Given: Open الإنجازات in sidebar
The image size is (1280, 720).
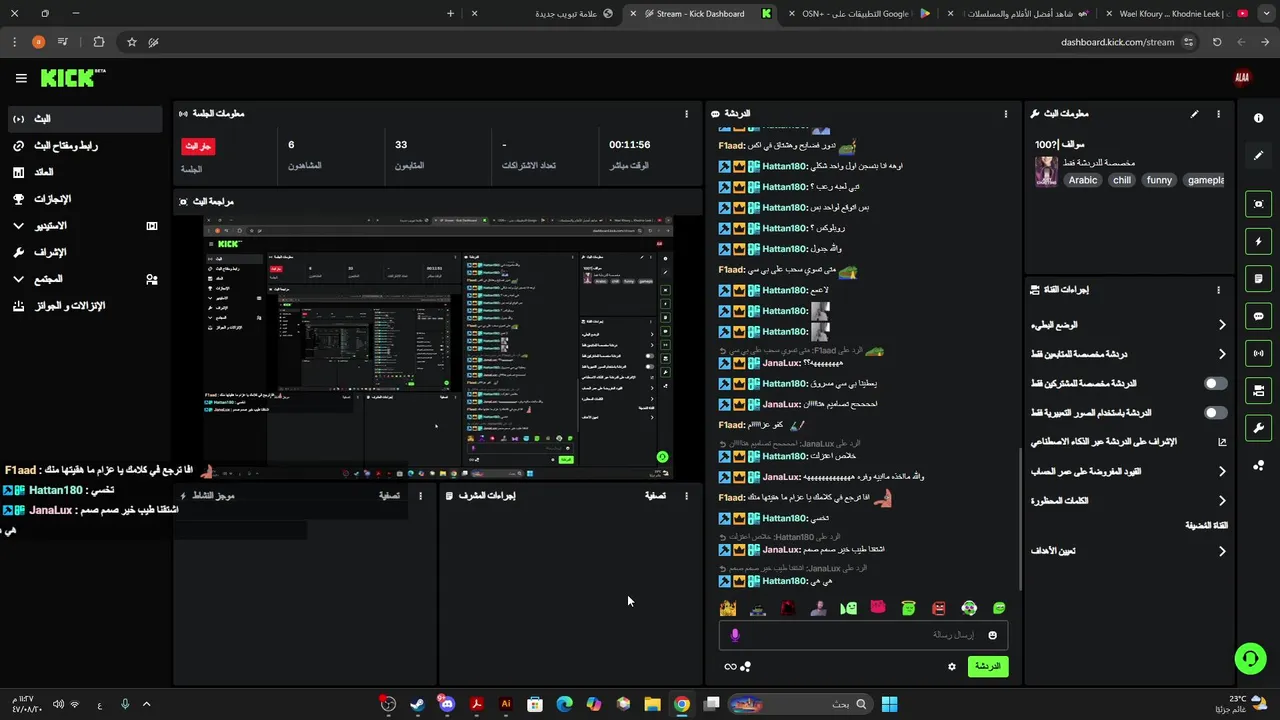Looking at the screenshot, I should click(x=85, y=199).
